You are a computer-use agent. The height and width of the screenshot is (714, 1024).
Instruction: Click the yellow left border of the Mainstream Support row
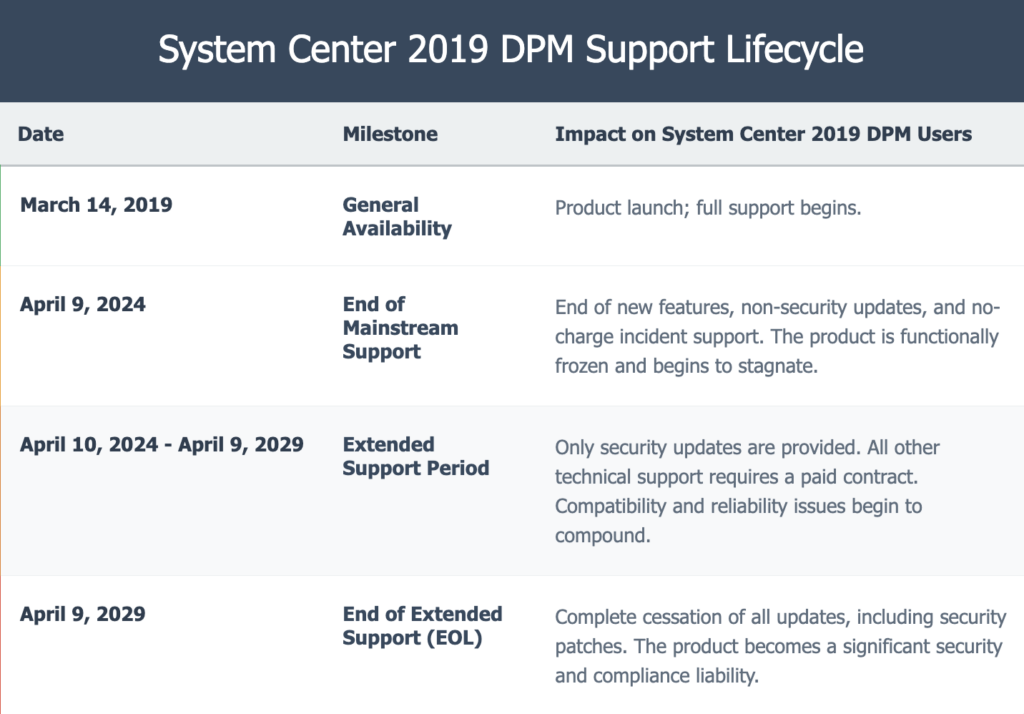pos(1,336)
